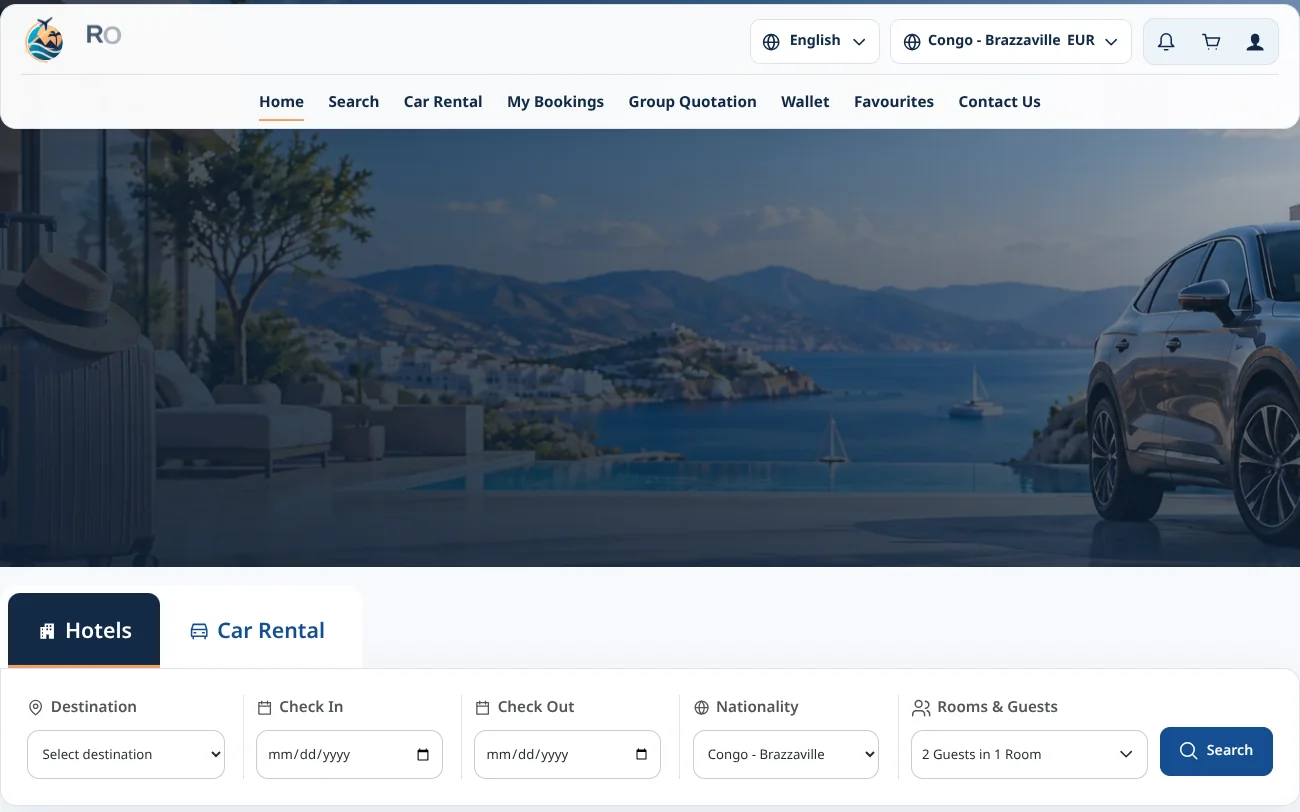Click the Check Out calendar picker icon
Screen dimensions: 1300x812
(x=641, y=755)
